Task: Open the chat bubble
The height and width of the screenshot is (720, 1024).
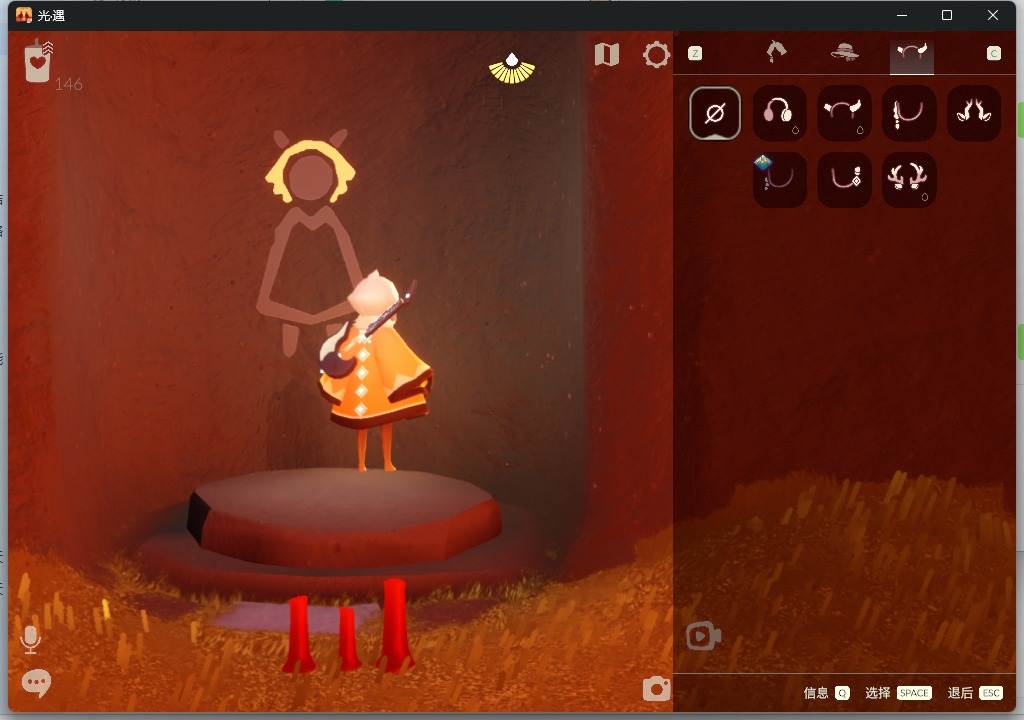Action: (37, 683)
